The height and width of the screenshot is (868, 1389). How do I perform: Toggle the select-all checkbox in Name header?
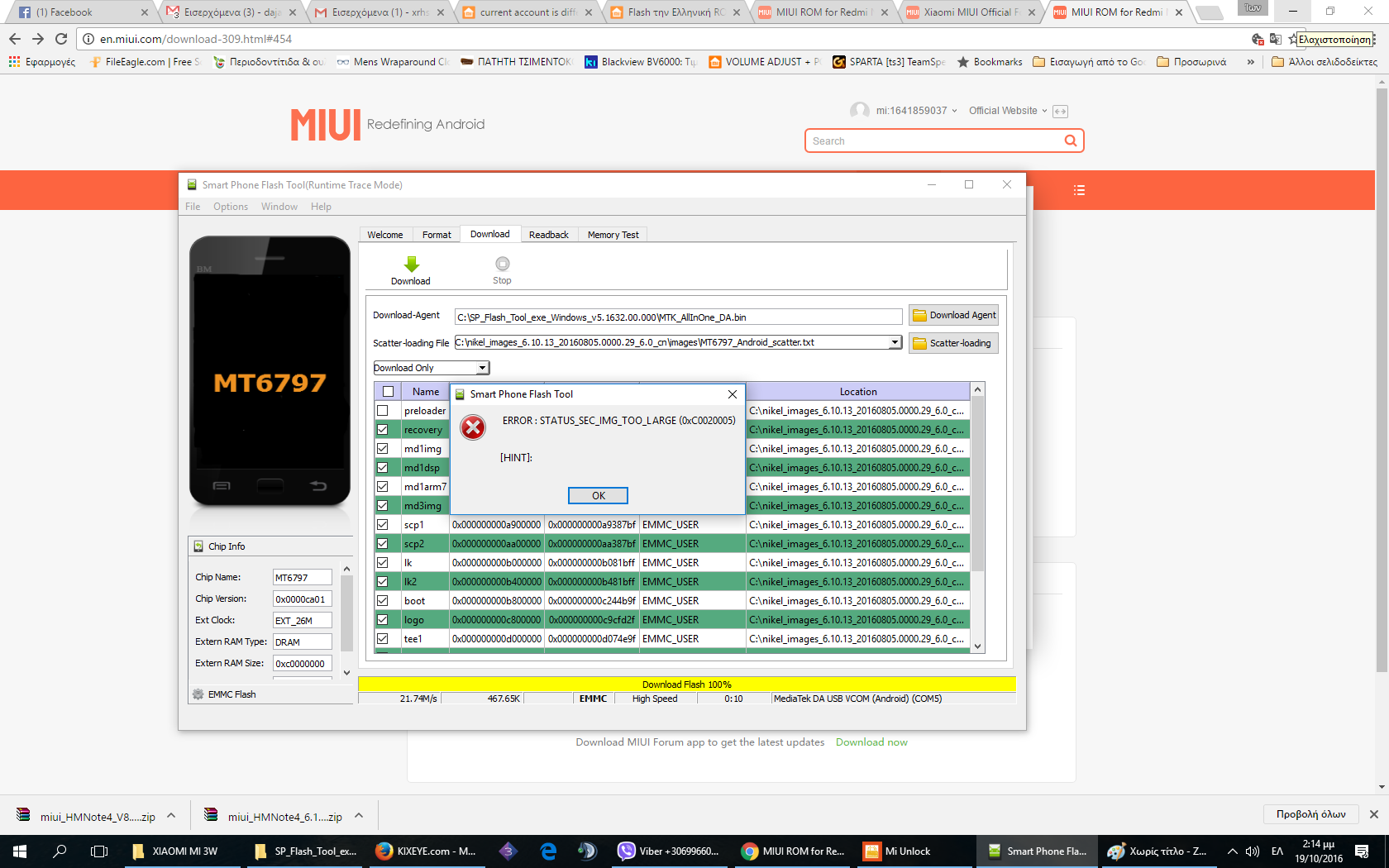coord(388,392)
